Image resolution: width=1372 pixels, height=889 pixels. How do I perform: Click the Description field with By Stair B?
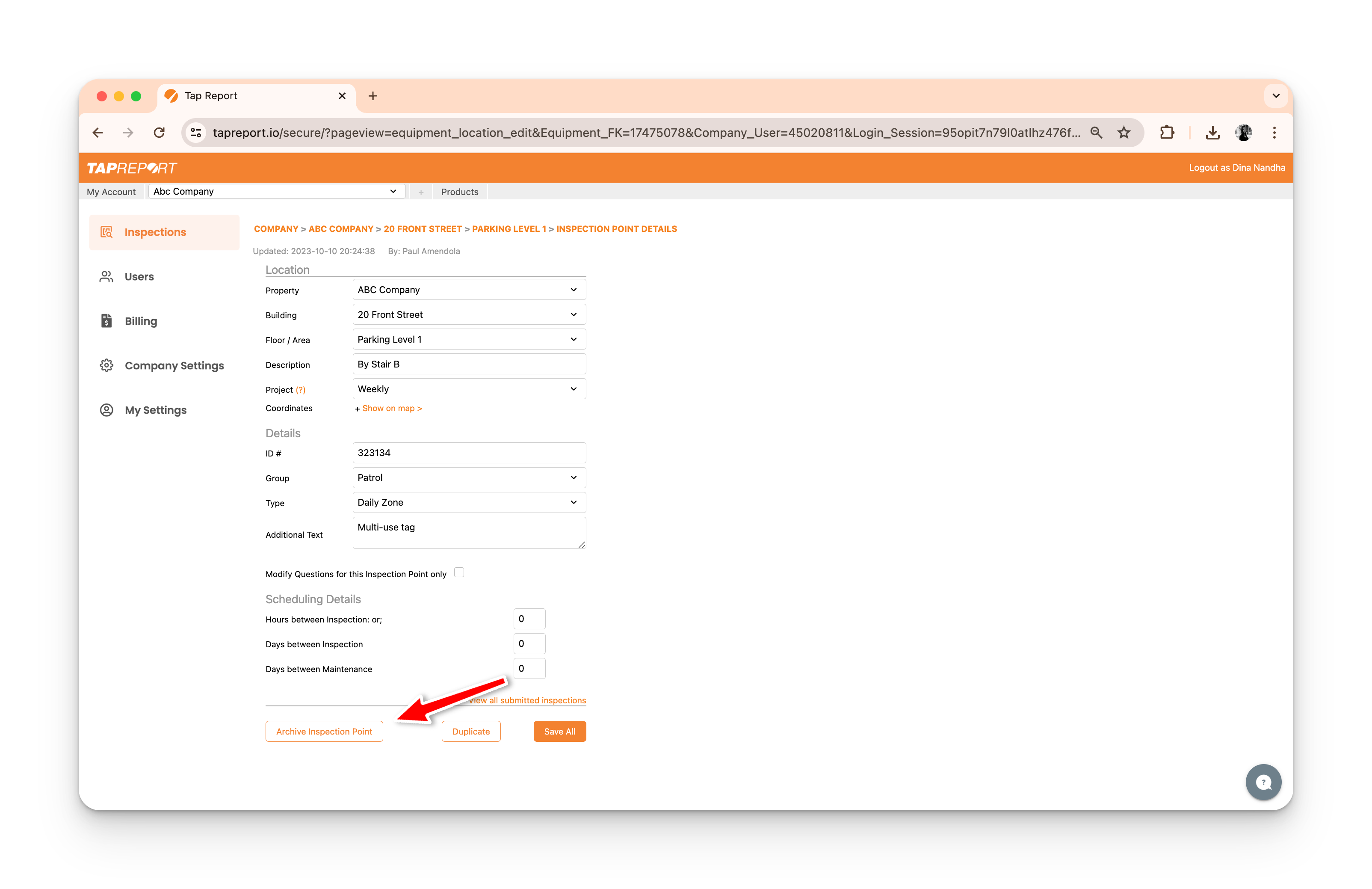pyautogui.click(x=469, y=364)
